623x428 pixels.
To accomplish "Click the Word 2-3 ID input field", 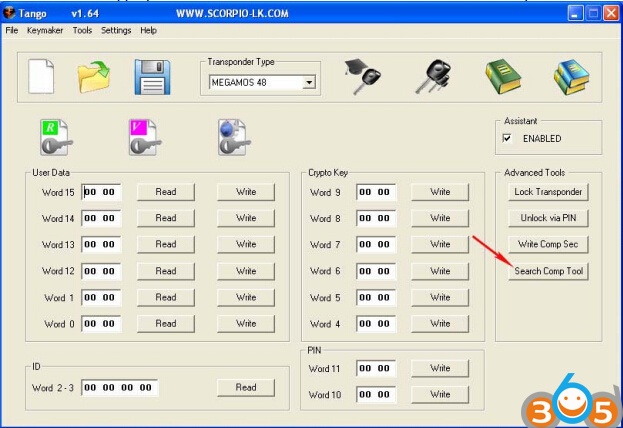I will pos(119,388).
